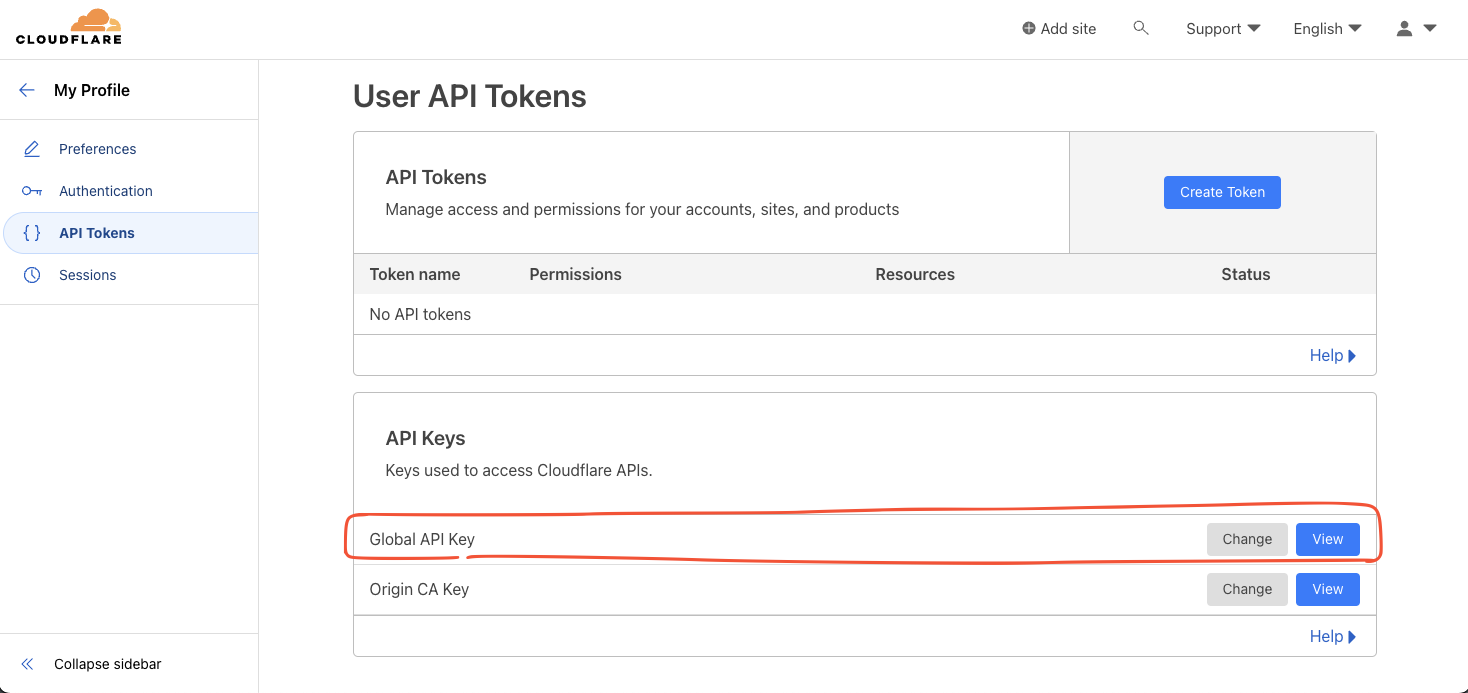Open Help link under API Tokens table
The image size is (1468, 693).
(x=1332, y=355)
